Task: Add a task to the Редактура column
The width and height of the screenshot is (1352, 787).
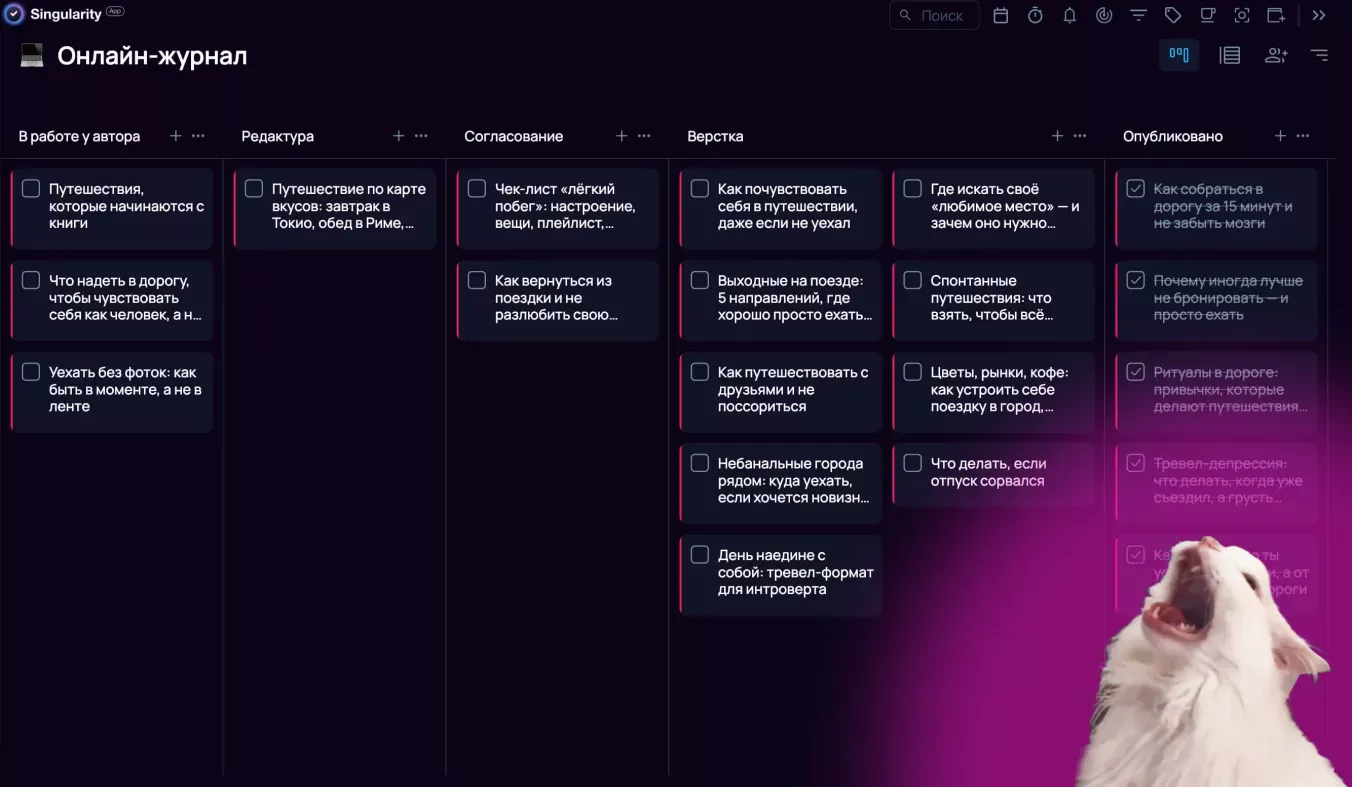Action: click(x=399, y=136)
